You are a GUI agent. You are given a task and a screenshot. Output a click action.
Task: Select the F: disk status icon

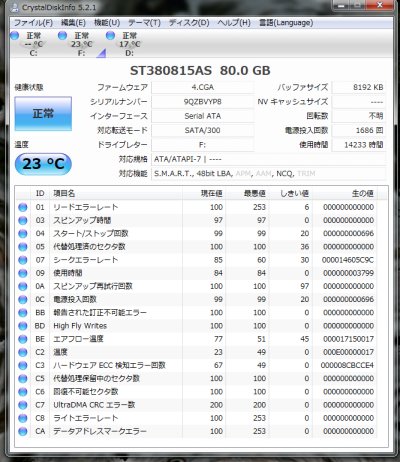point(62,35)
